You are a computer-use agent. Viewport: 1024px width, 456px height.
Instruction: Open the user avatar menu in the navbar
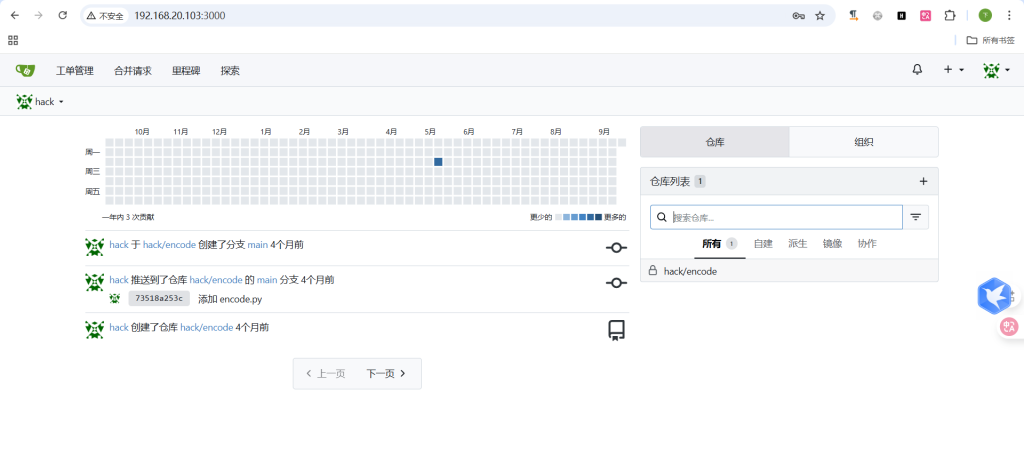(x=993, y=70)
